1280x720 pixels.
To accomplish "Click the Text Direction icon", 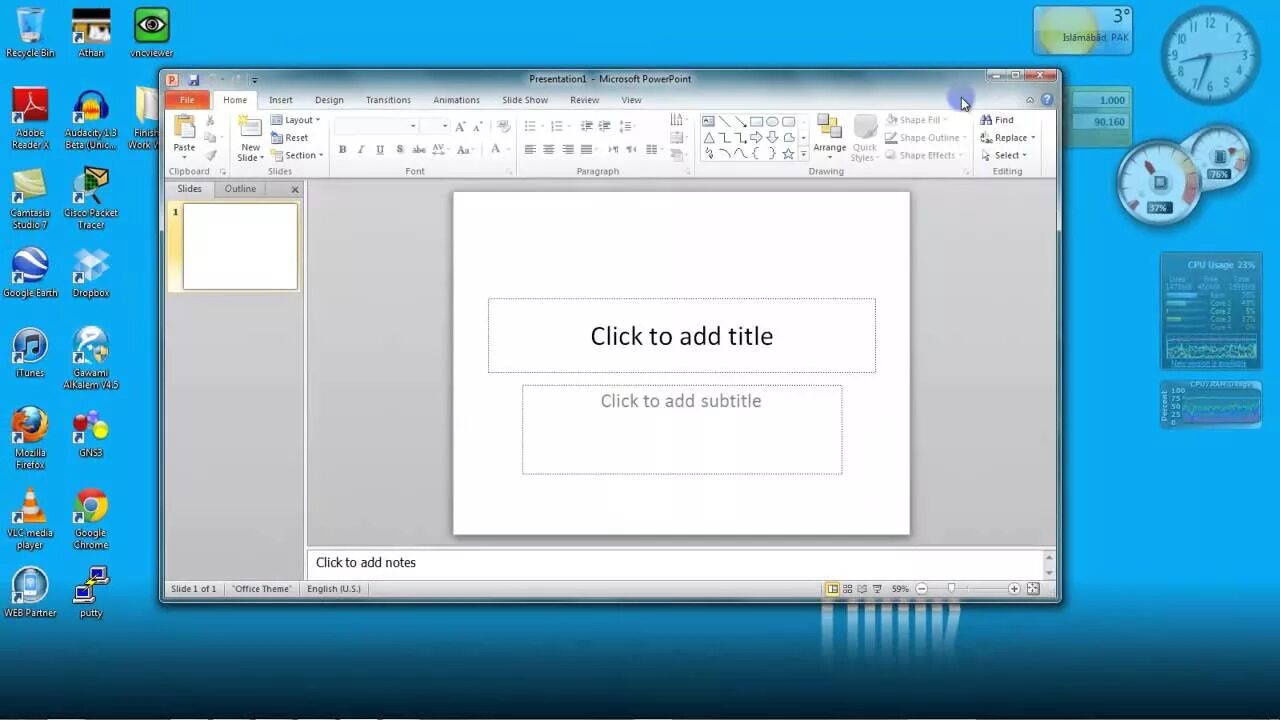I will tap(677, 120).
